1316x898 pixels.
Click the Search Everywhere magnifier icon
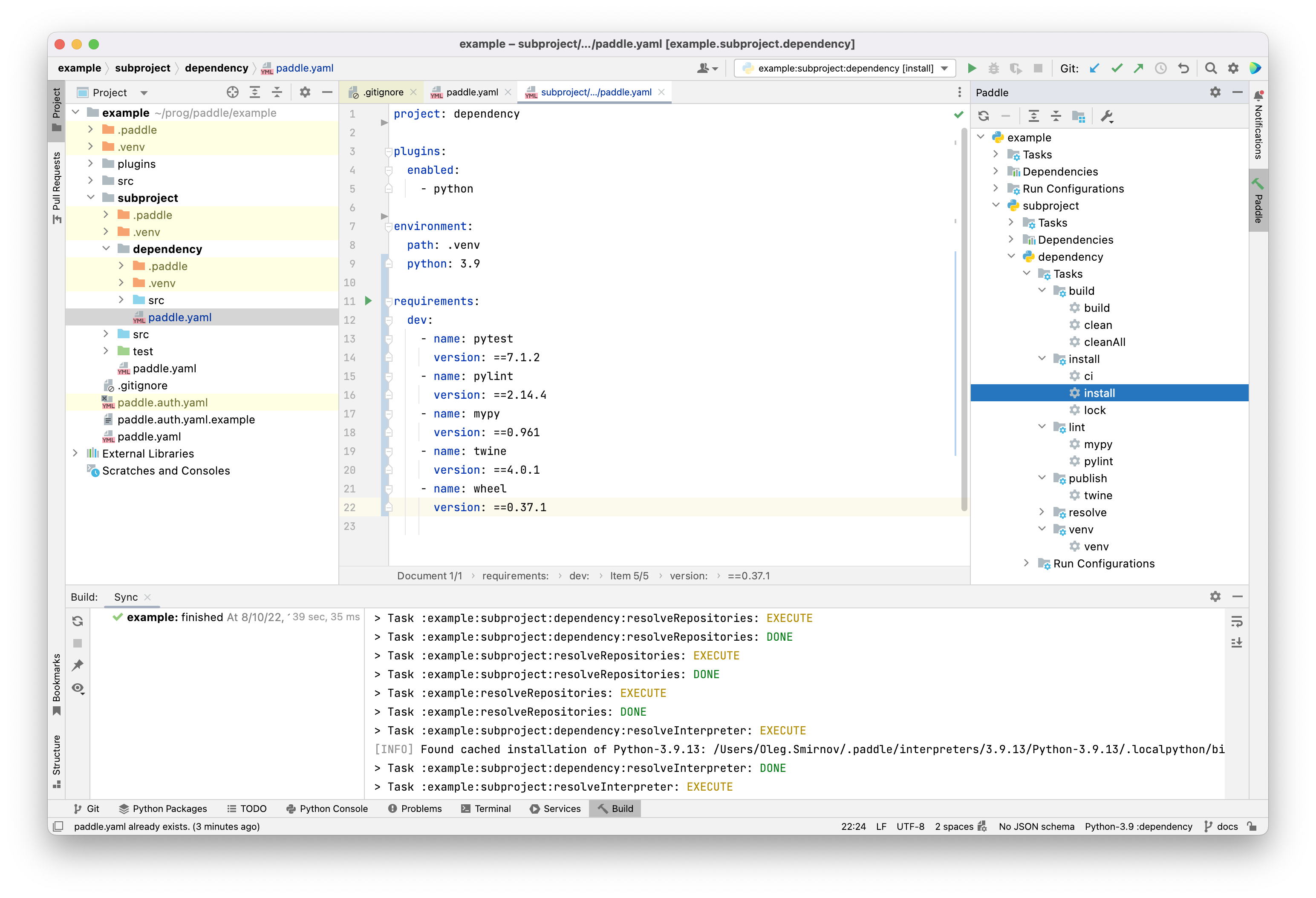[x=1211, y=69]
